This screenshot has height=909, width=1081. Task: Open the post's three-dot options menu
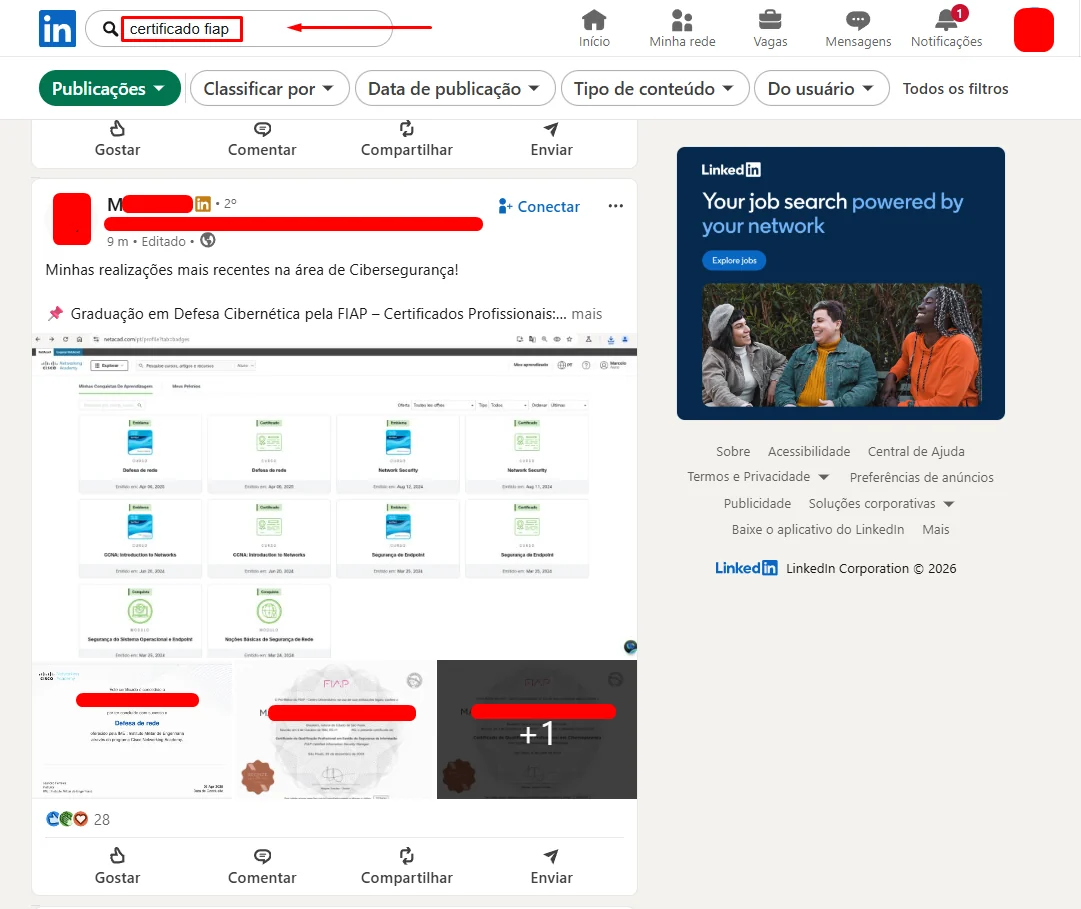616,206
